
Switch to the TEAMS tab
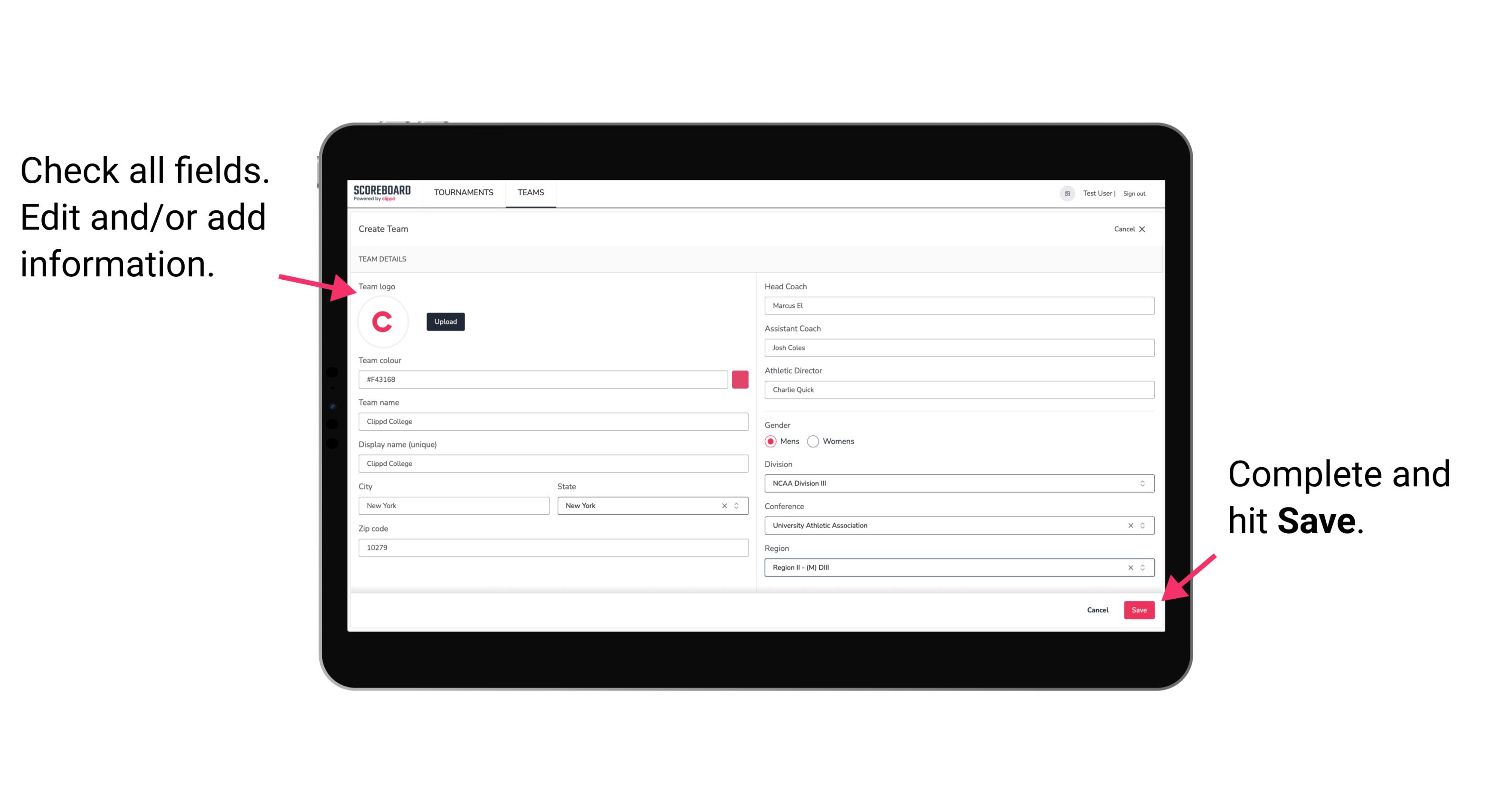tap(531, 192)
